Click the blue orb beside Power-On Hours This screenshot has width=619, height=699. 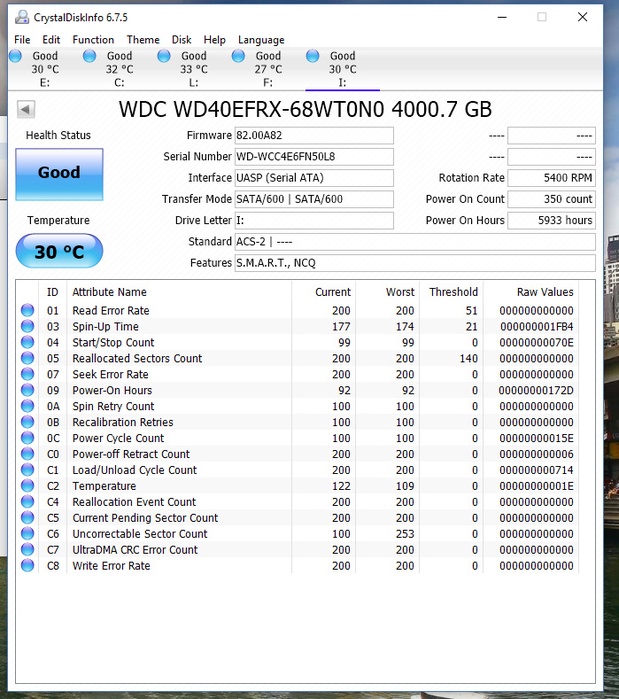(x=28, y=390)
